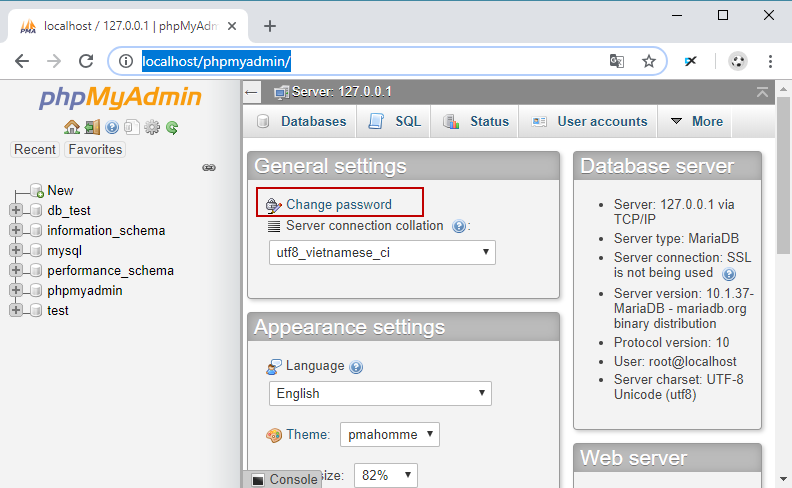Open the Recent tables tab

point(35,150)
